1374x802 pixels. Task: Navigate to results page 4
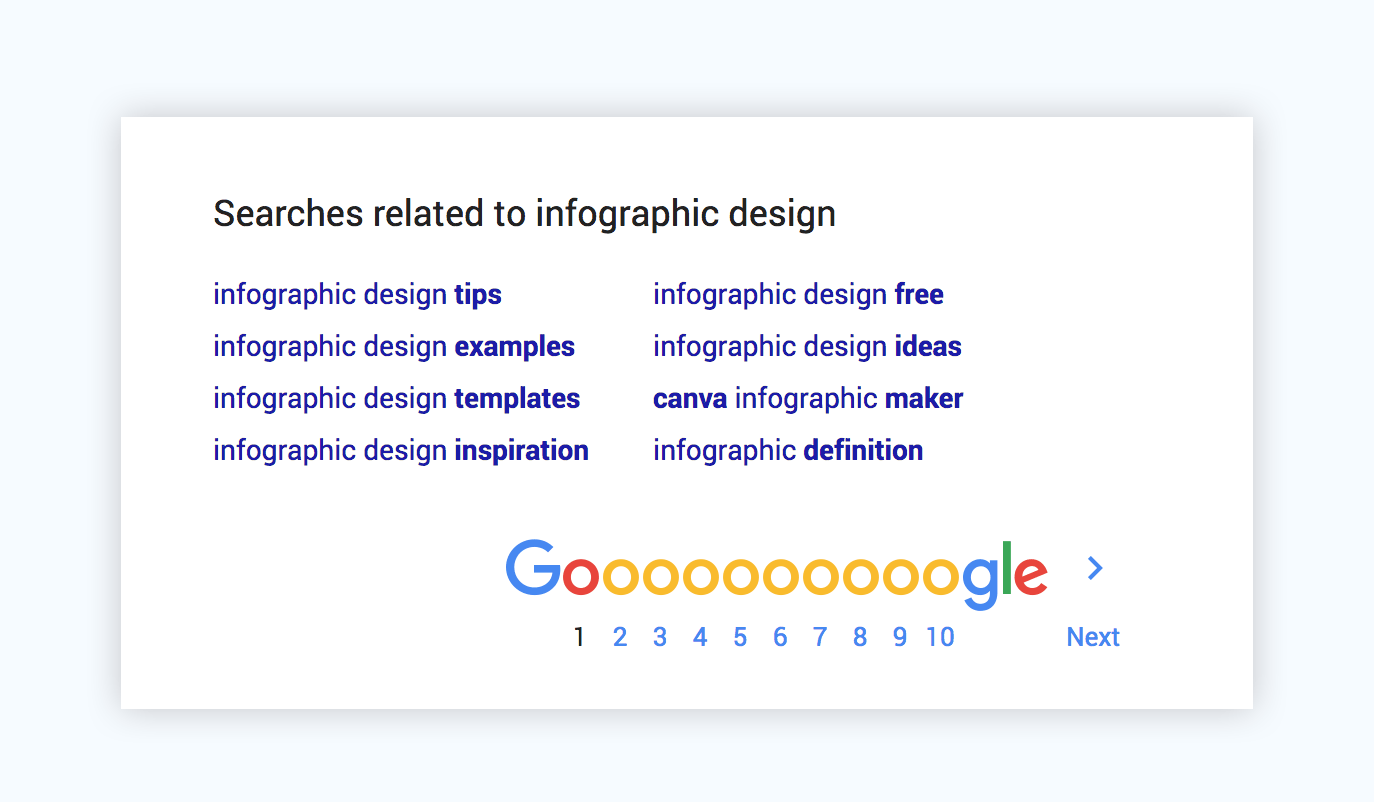(700, 637)
